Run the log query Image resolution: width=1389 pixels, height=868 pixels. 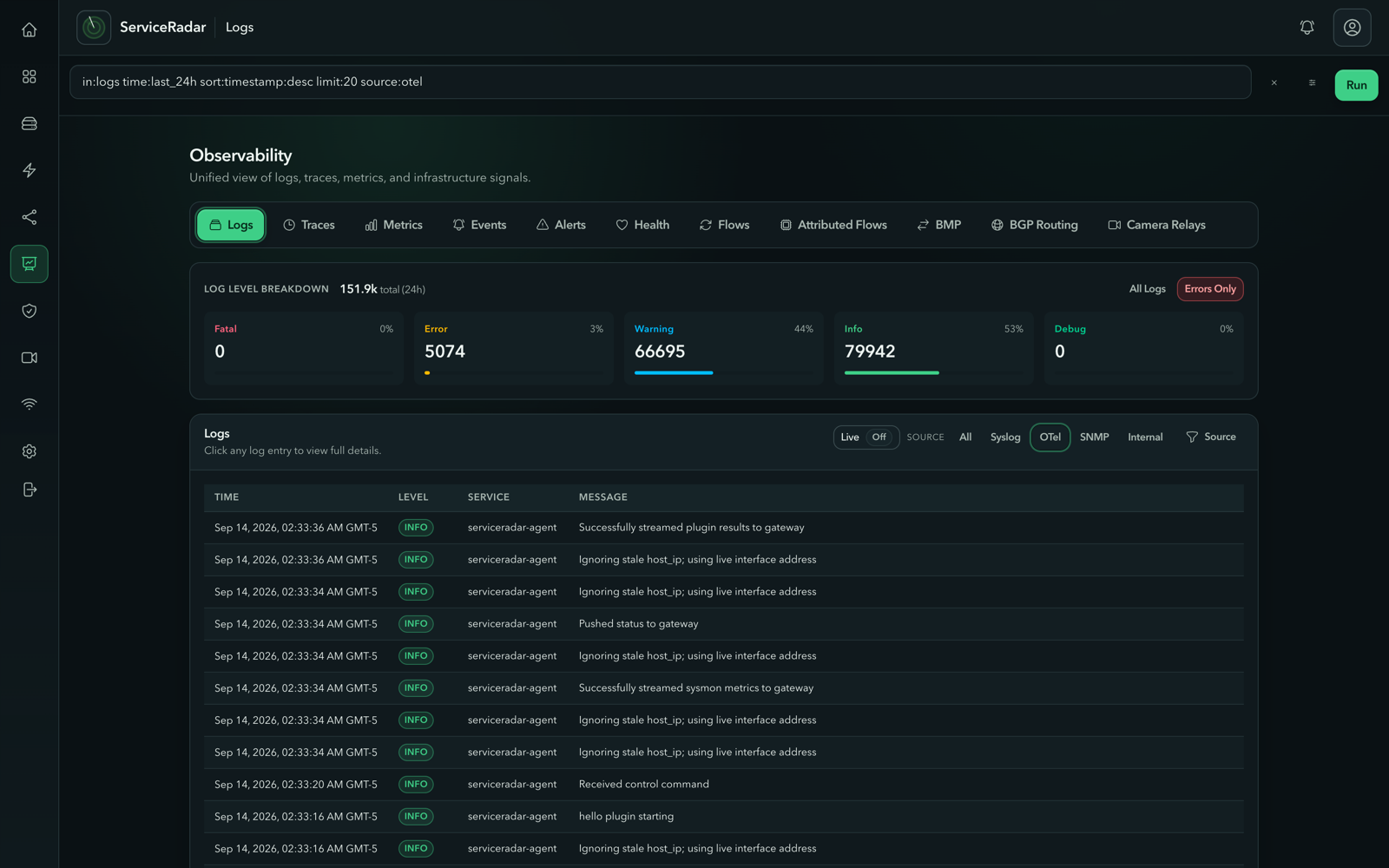pos(1356,85)
